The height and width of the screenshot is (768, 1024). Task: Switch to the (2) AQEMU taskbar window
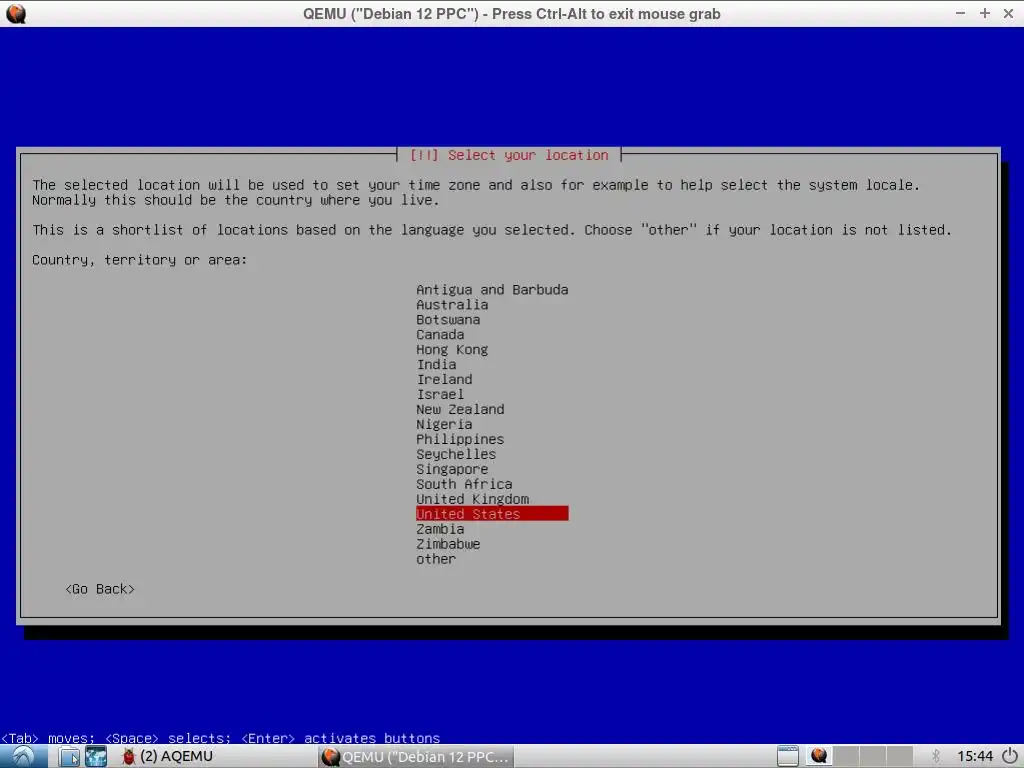click(x=167, y=756)
